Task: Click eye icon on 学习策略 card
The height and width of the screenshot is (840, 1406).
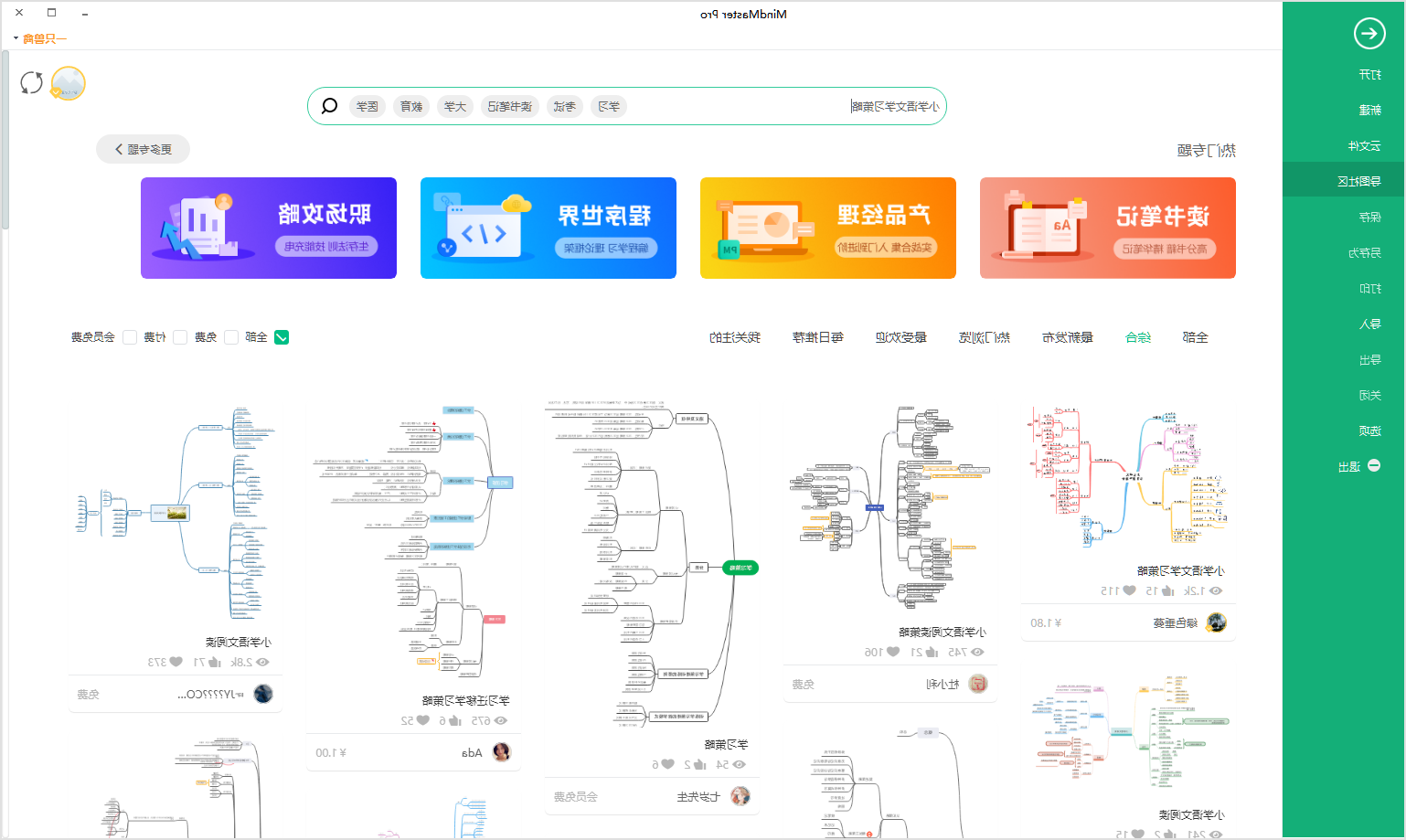Action: tap(739, 765)
